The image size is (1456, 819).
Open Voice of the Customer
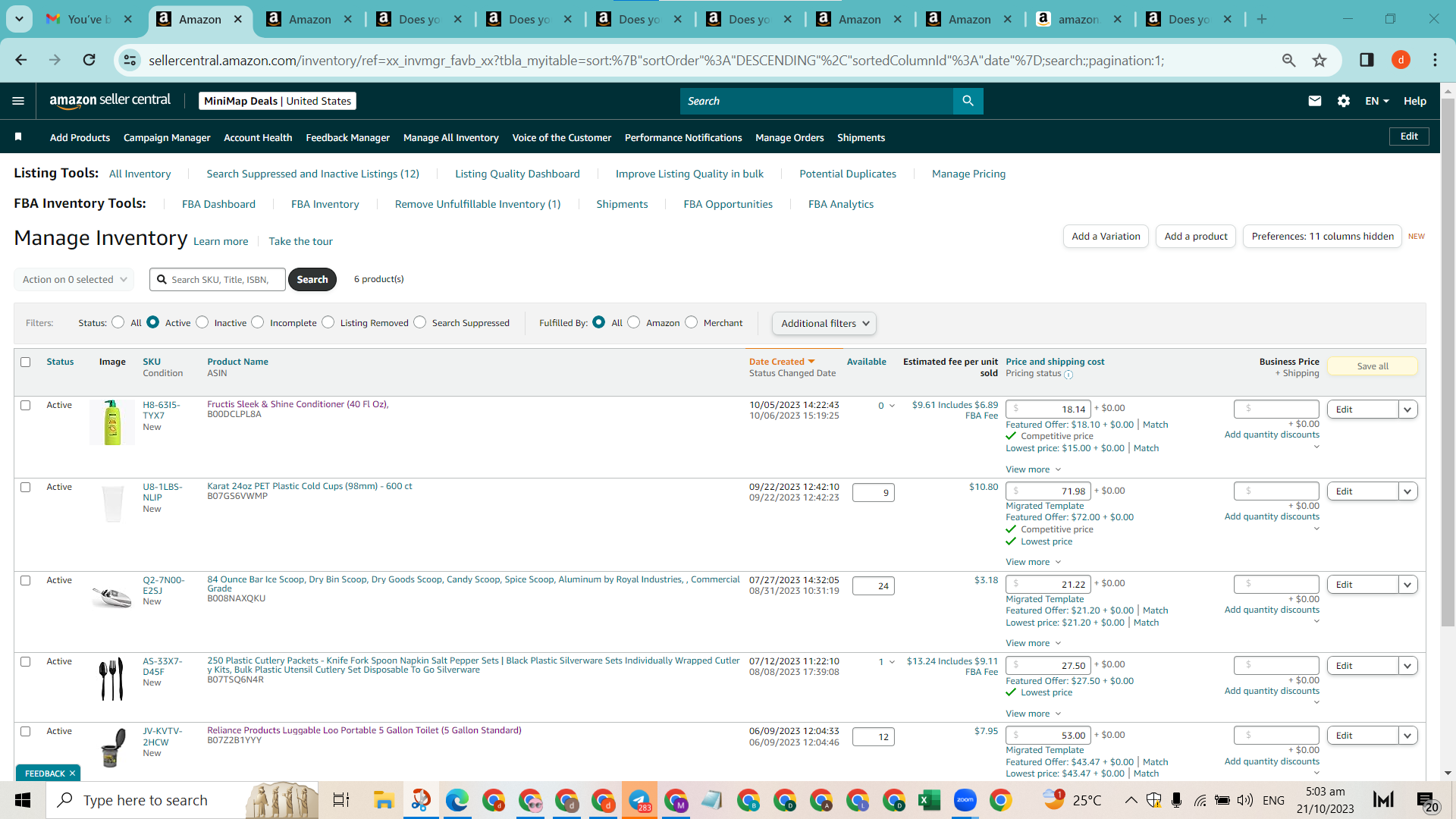[562, 137]
